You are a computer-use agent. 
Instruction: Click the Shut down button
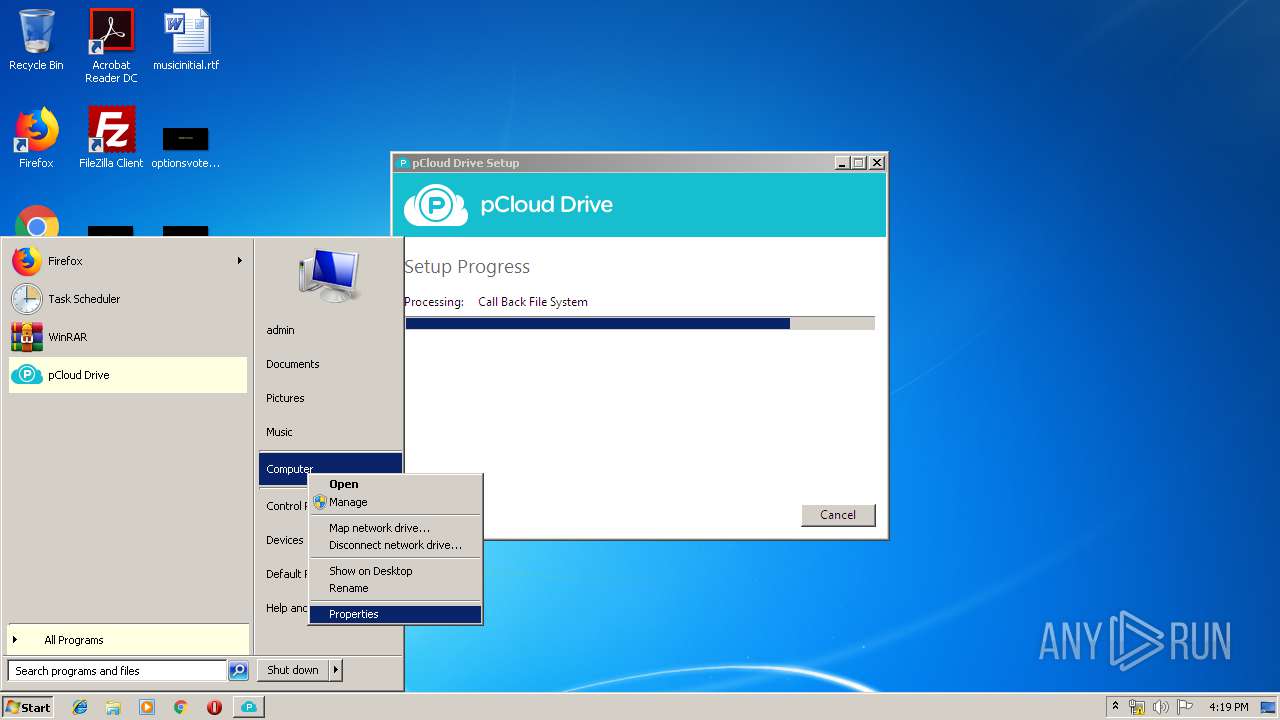click(x=293, y=670)
